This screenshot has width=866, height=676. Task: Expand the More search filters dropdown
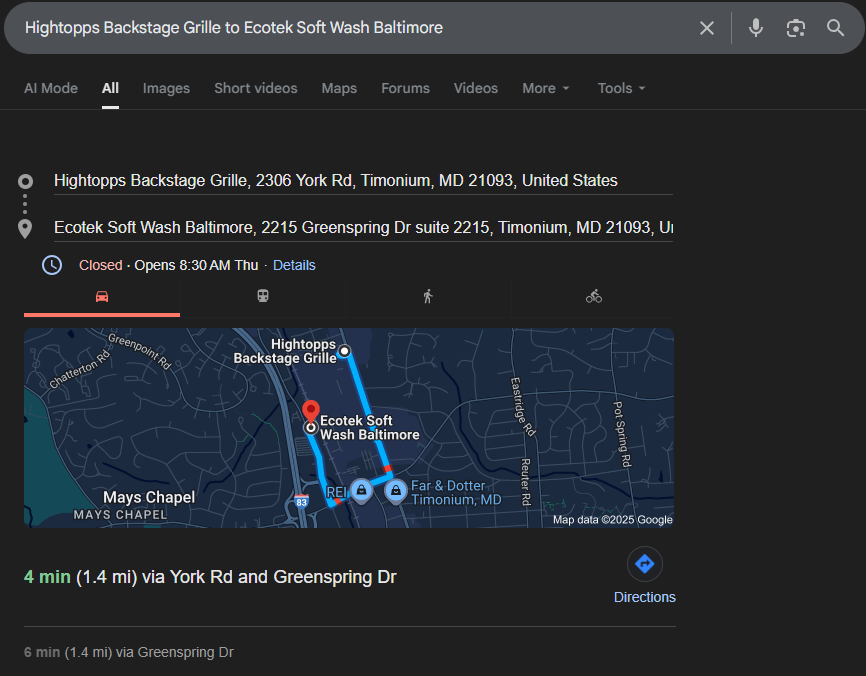545,88
